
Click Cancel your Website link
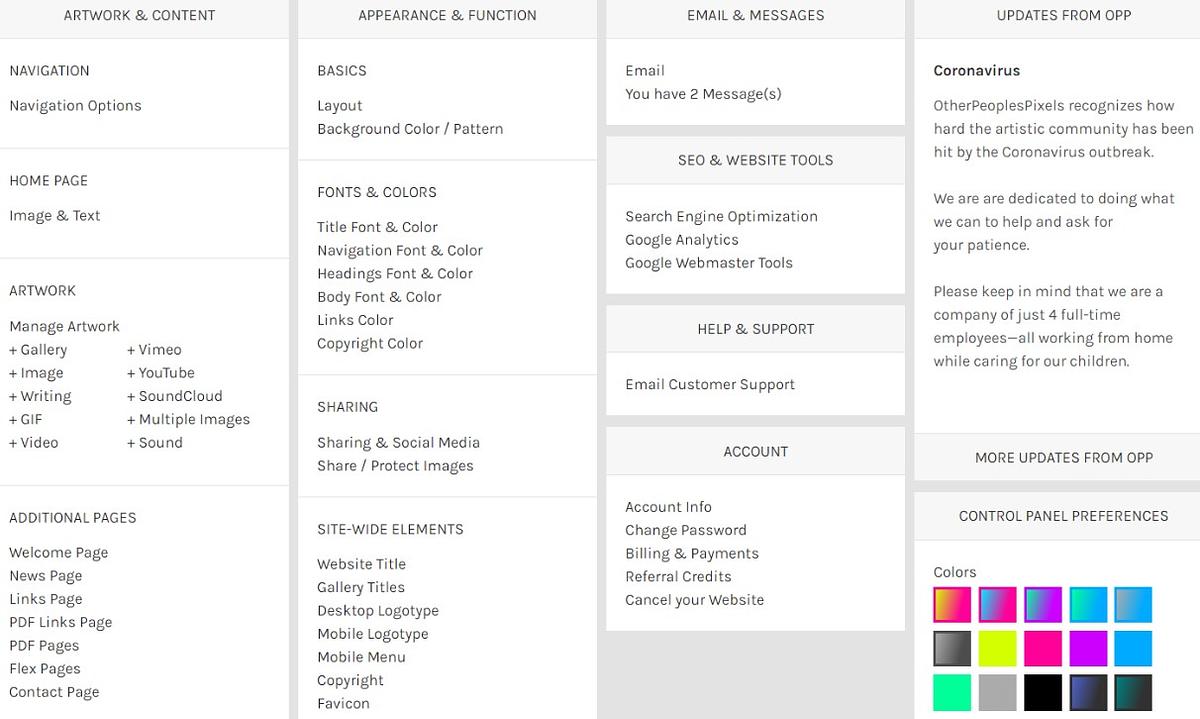click(x=694, y=600)
